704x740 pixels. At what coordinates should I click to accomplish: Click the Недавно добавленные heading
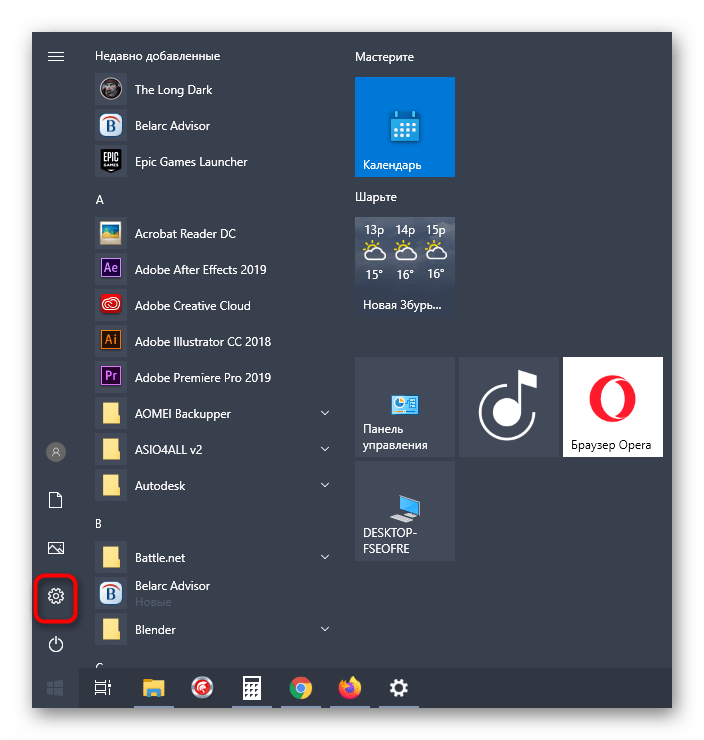pos(158,56)
